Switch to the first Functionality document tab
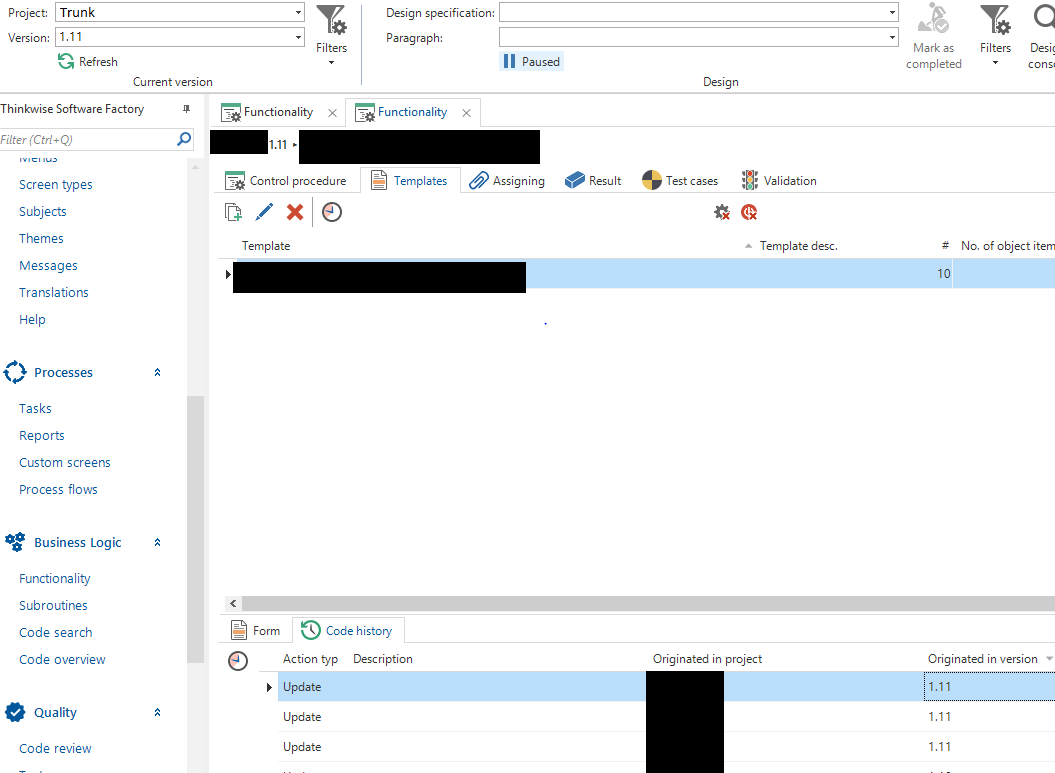This screenshot has width=1055, height=773. [x=278, y=112]
